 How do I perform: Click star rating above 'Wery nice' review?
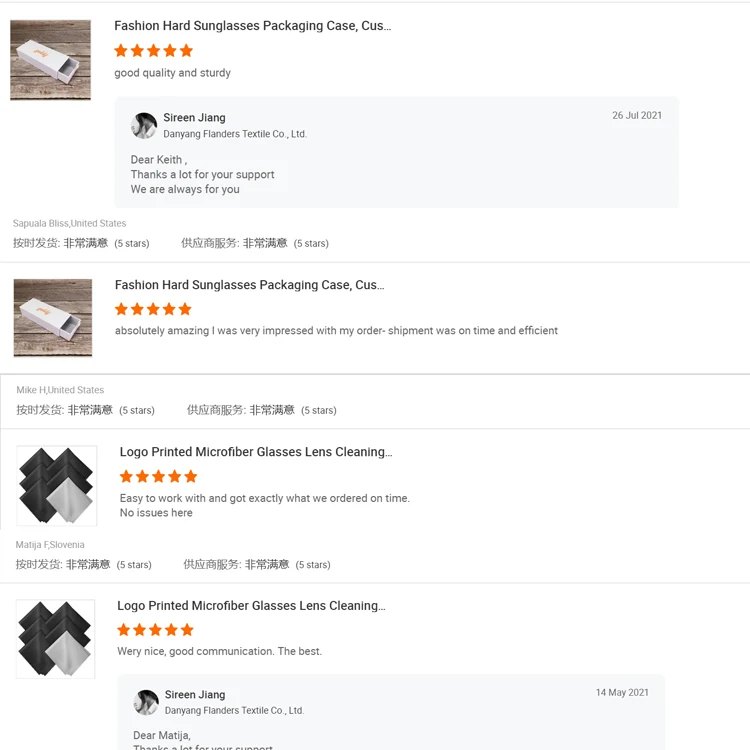coord(155,630)
